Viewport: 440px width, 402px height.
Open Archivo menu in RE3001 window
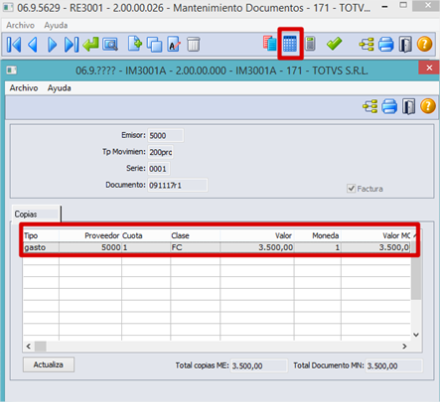pos(20,25)
